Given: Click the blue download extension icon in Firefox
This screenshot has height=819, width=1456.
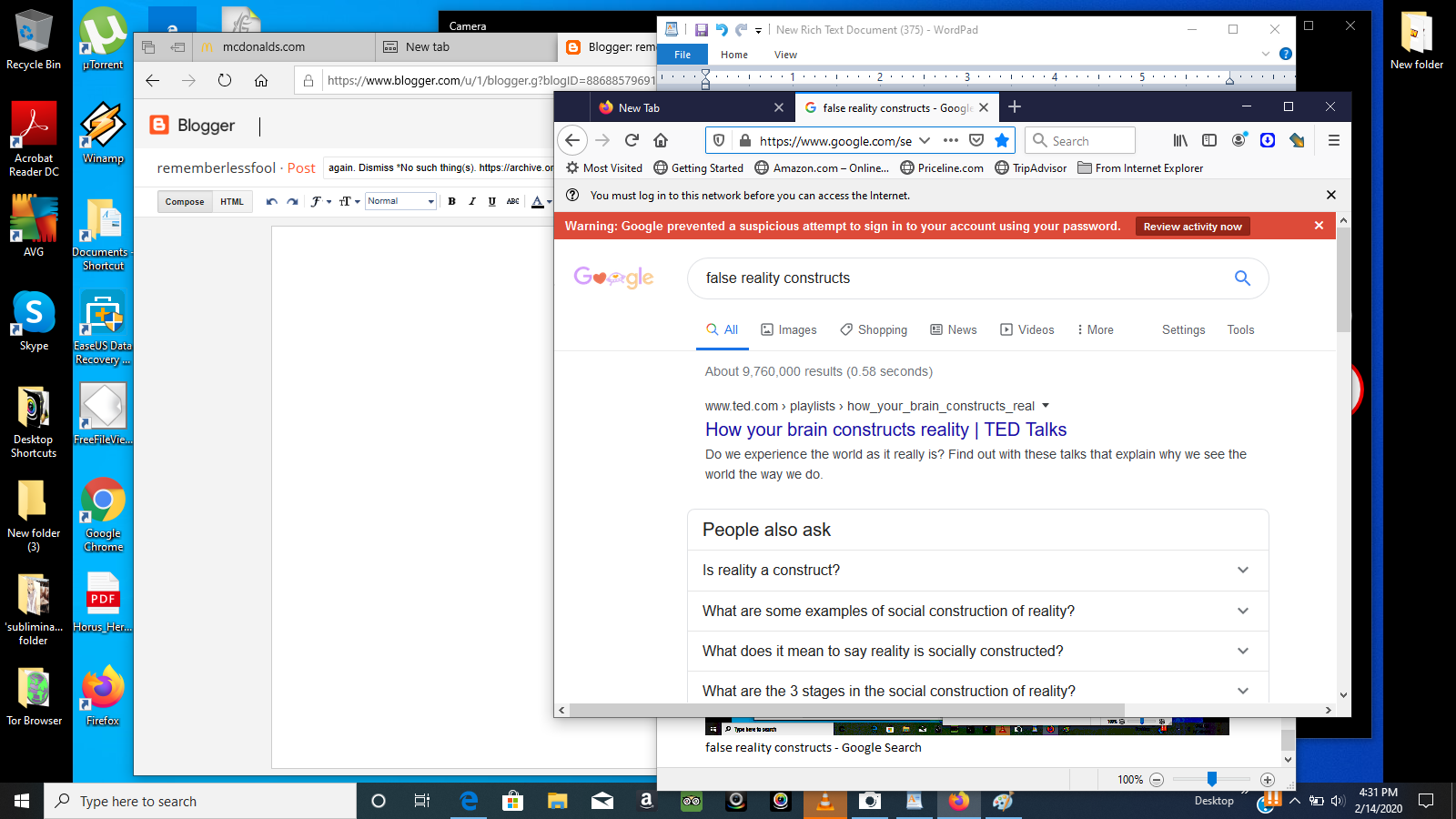Looking at the screenshot, I should 1268,140.
